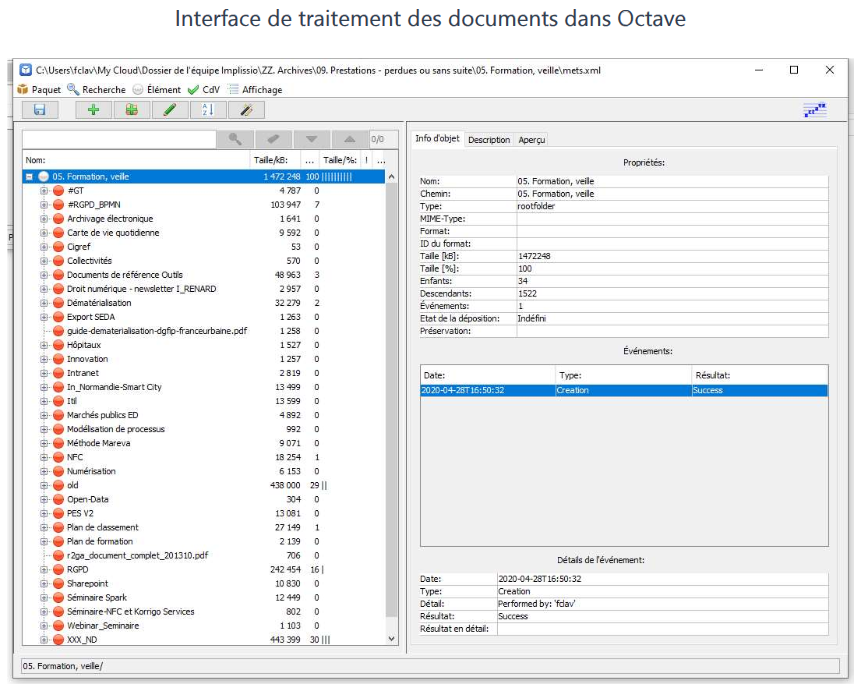
Task: Click the magnifier search button
Action: (235, 139)
